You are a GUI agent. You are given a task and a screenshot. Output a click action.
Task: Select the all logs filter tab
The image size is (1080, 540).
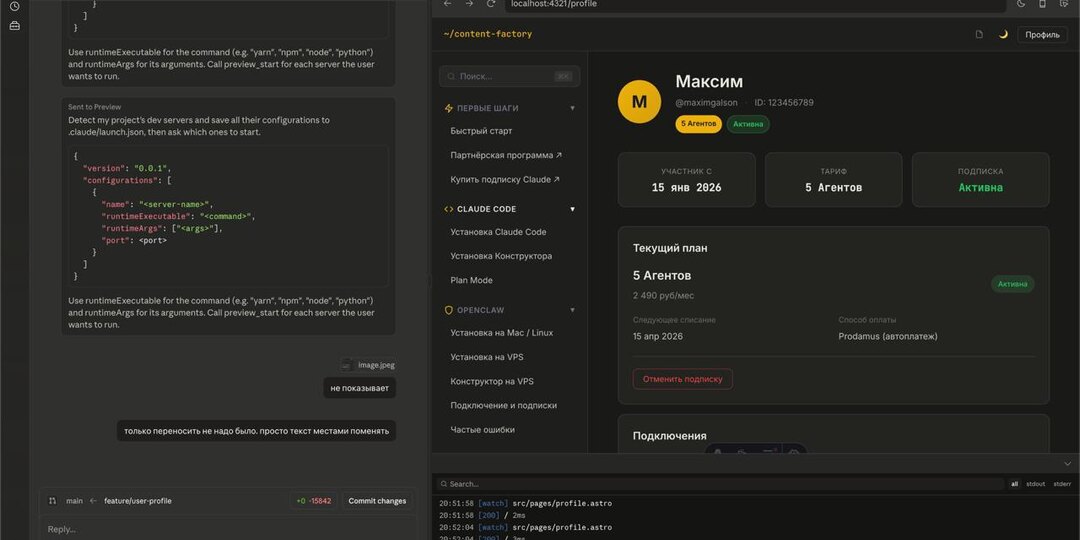point(1015,484)
